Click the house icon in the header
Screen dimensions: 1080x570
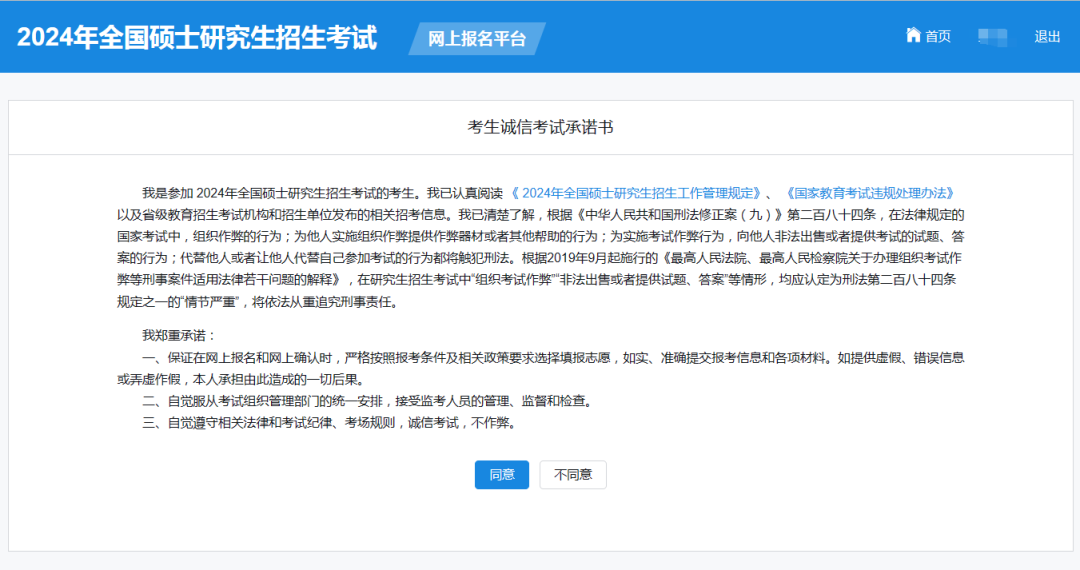click(912, 36)
